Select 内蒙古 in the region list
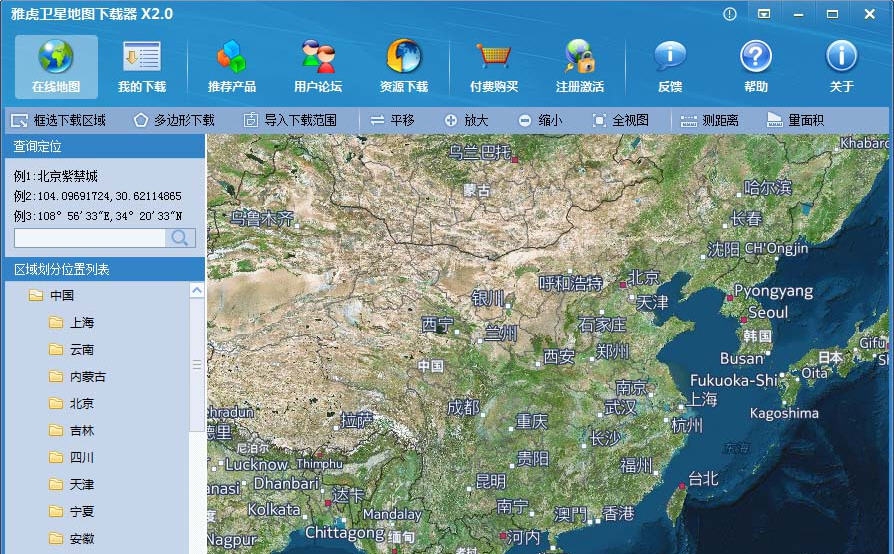Screen dimensions: 894x554 tap(88, 377)
